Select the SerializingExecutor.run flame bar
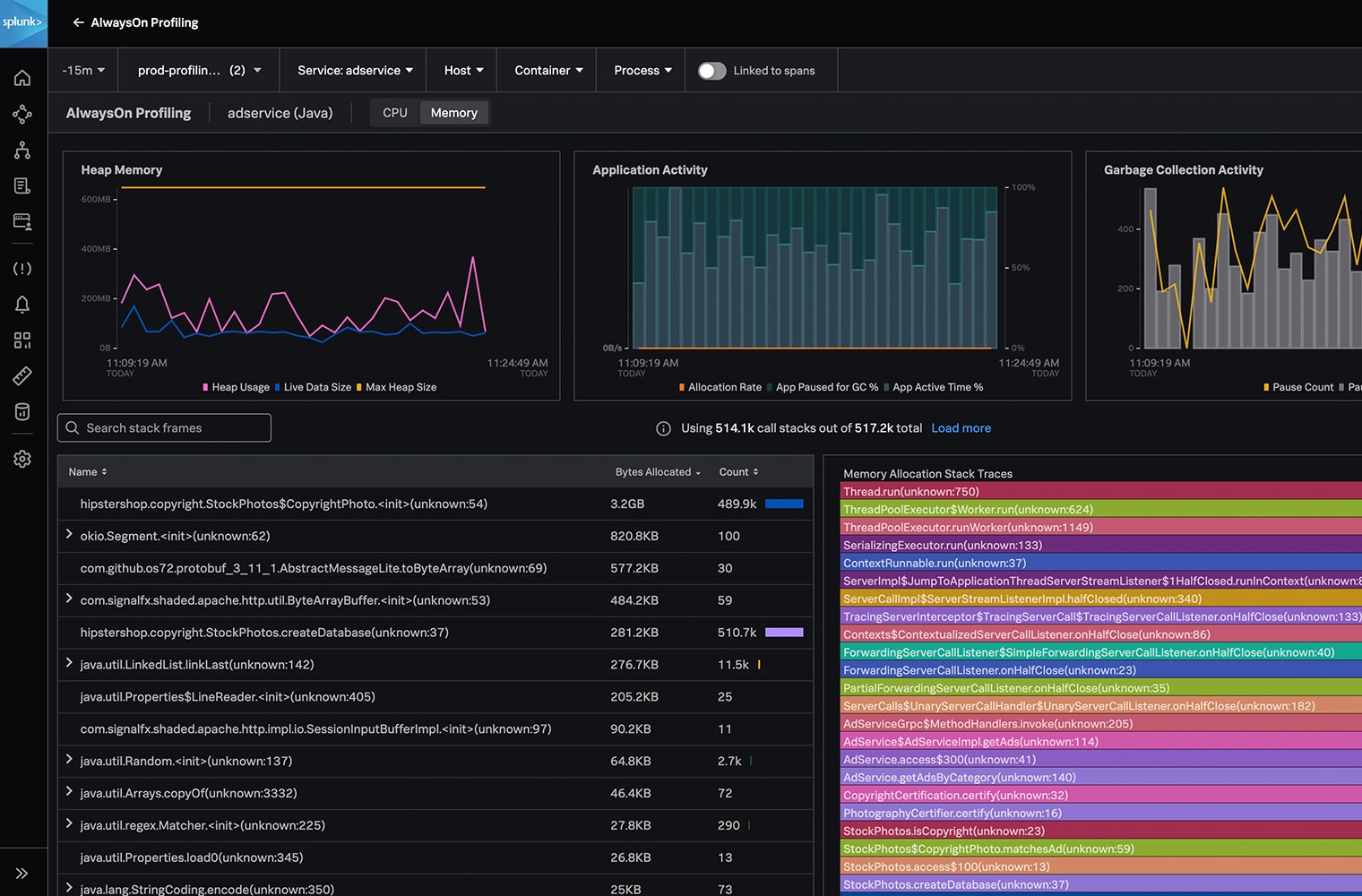 1101,545
